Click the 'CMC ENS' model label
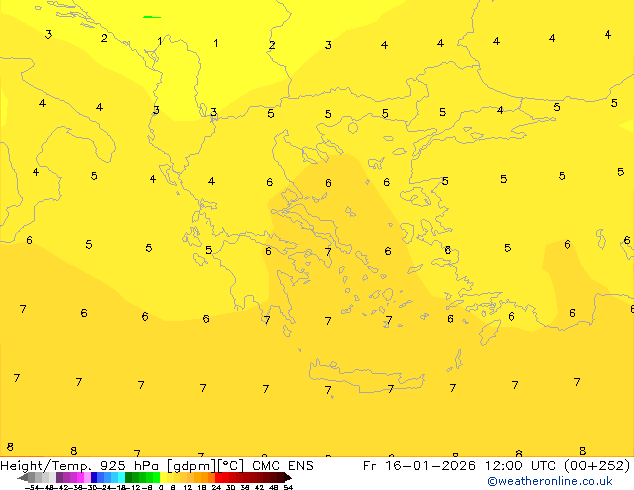This screenshot has height=490, width=634. pos(283,466)
